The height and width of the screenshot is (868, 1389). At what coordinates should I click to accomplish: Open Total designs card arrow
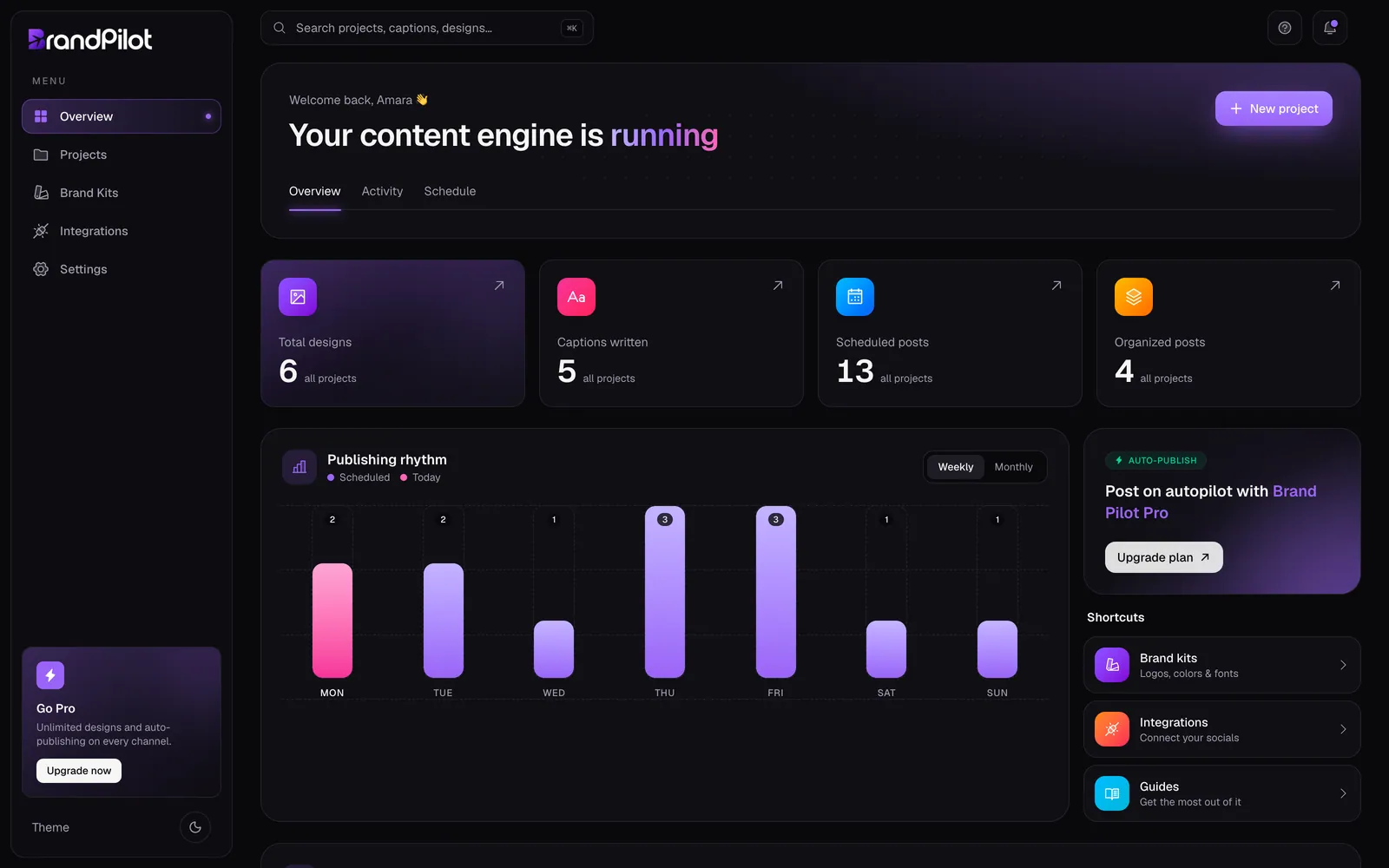tap(499, 286)
